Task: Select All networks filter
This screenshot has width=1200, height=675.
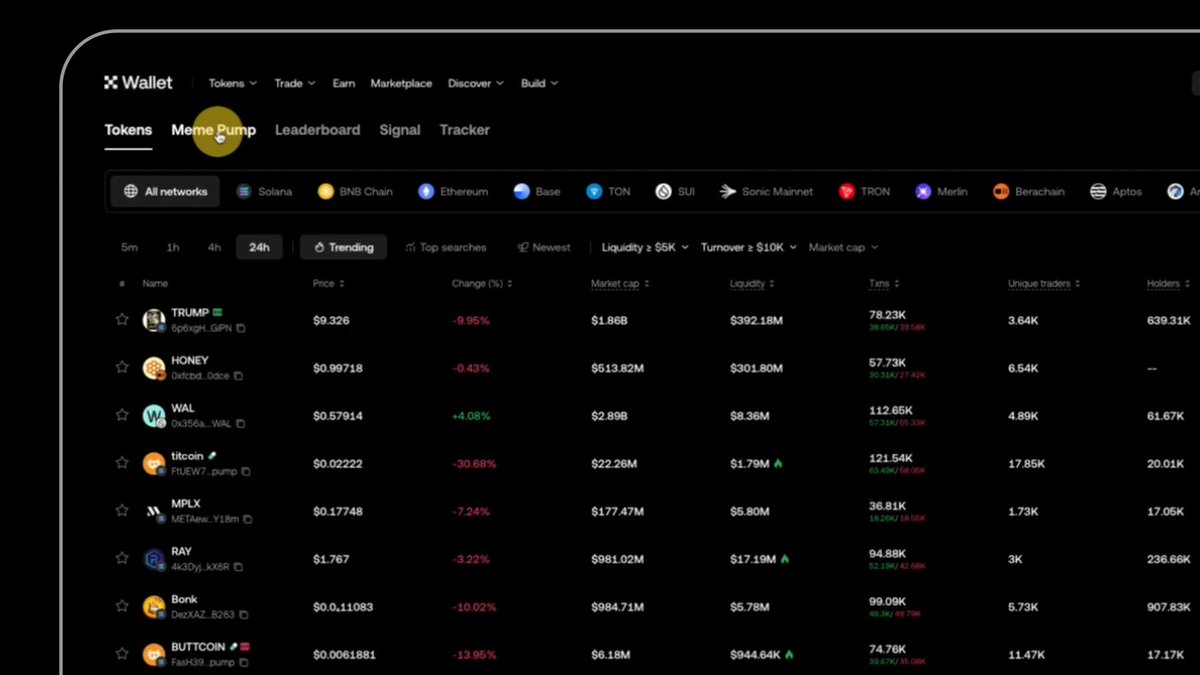Action: coord(165,191)
